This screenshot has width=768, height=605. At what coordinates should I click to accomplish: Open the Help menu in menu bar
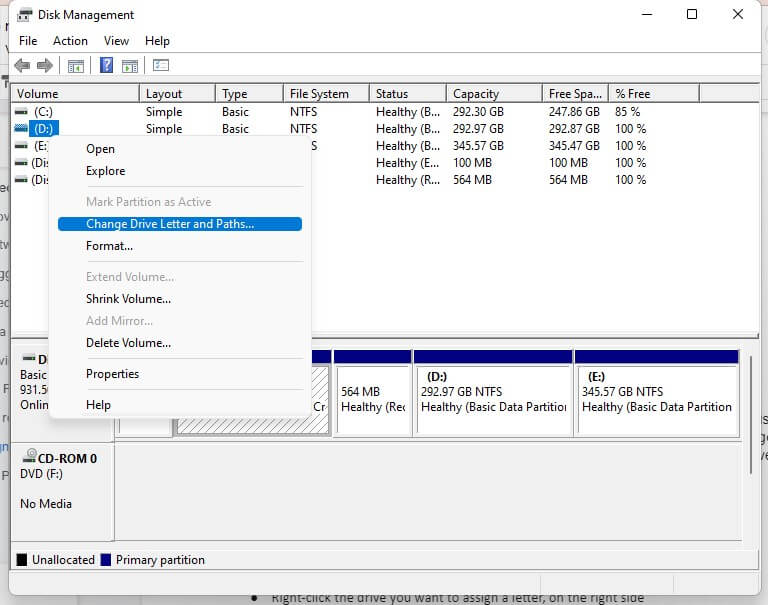click(157, 41)
